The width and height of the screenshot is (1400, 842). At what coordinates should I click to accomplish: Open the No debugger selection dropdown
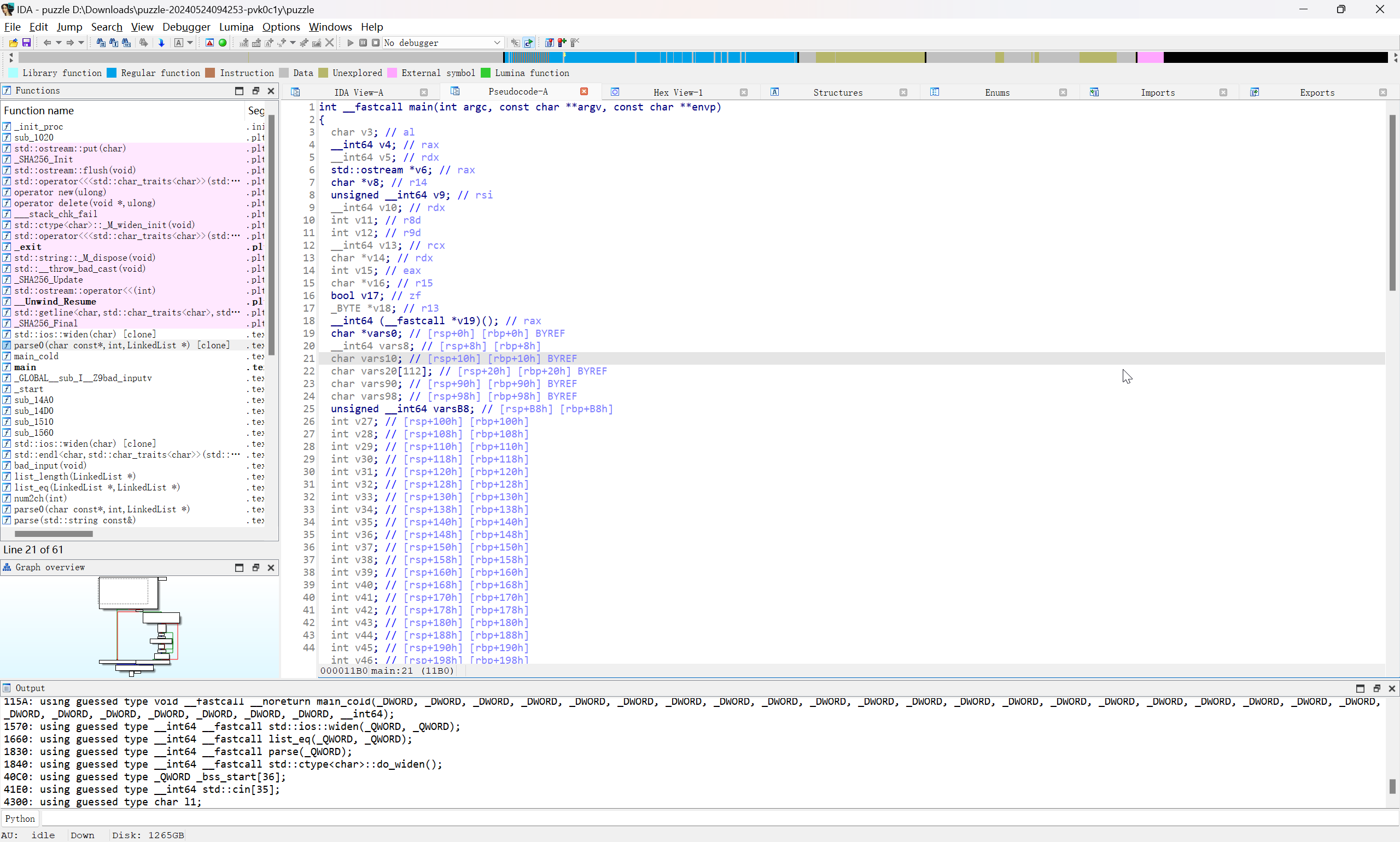[442, 43]
